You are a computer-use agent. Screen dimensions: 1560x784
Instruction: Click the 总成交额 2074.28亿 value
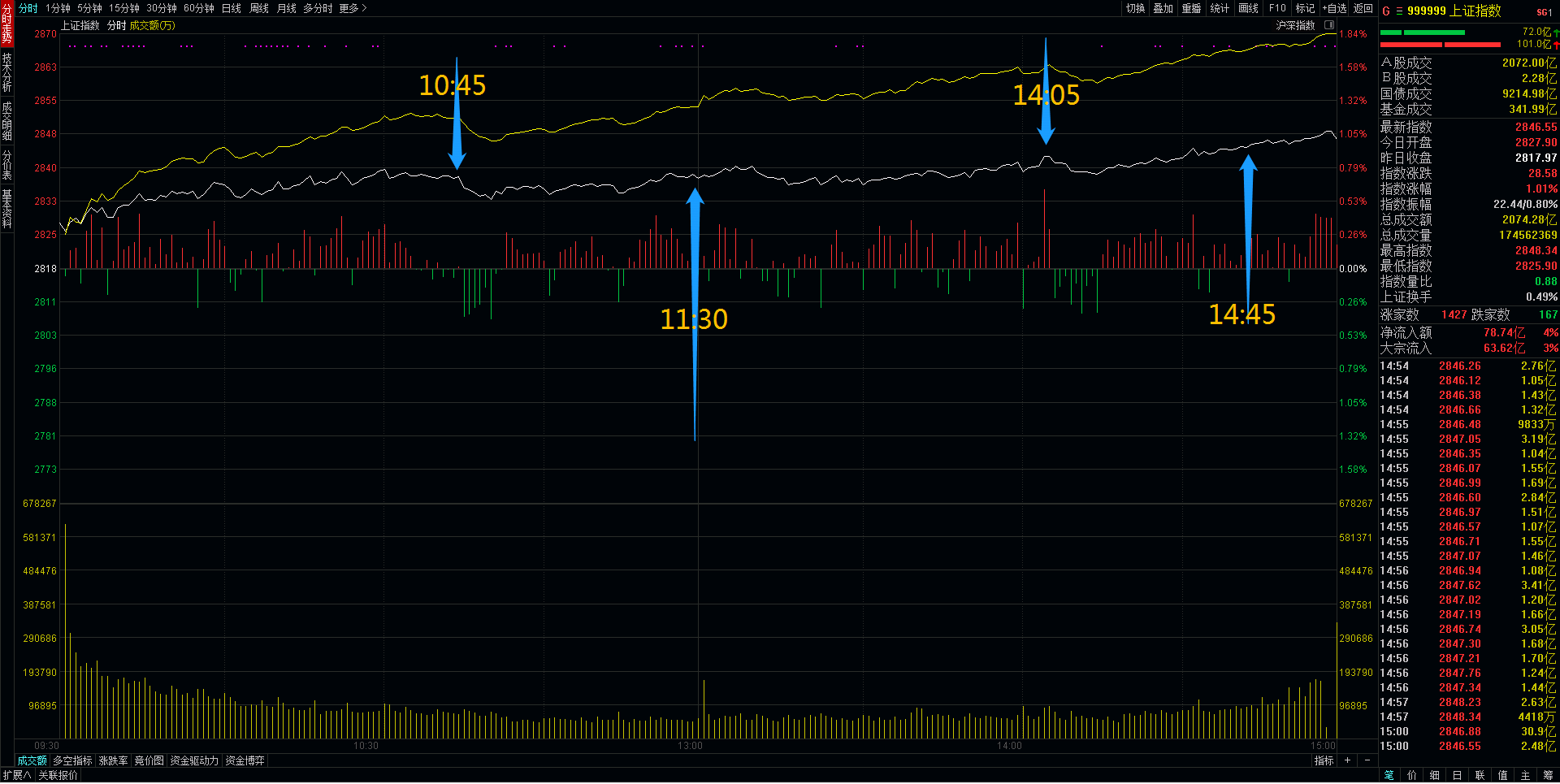1529,220
